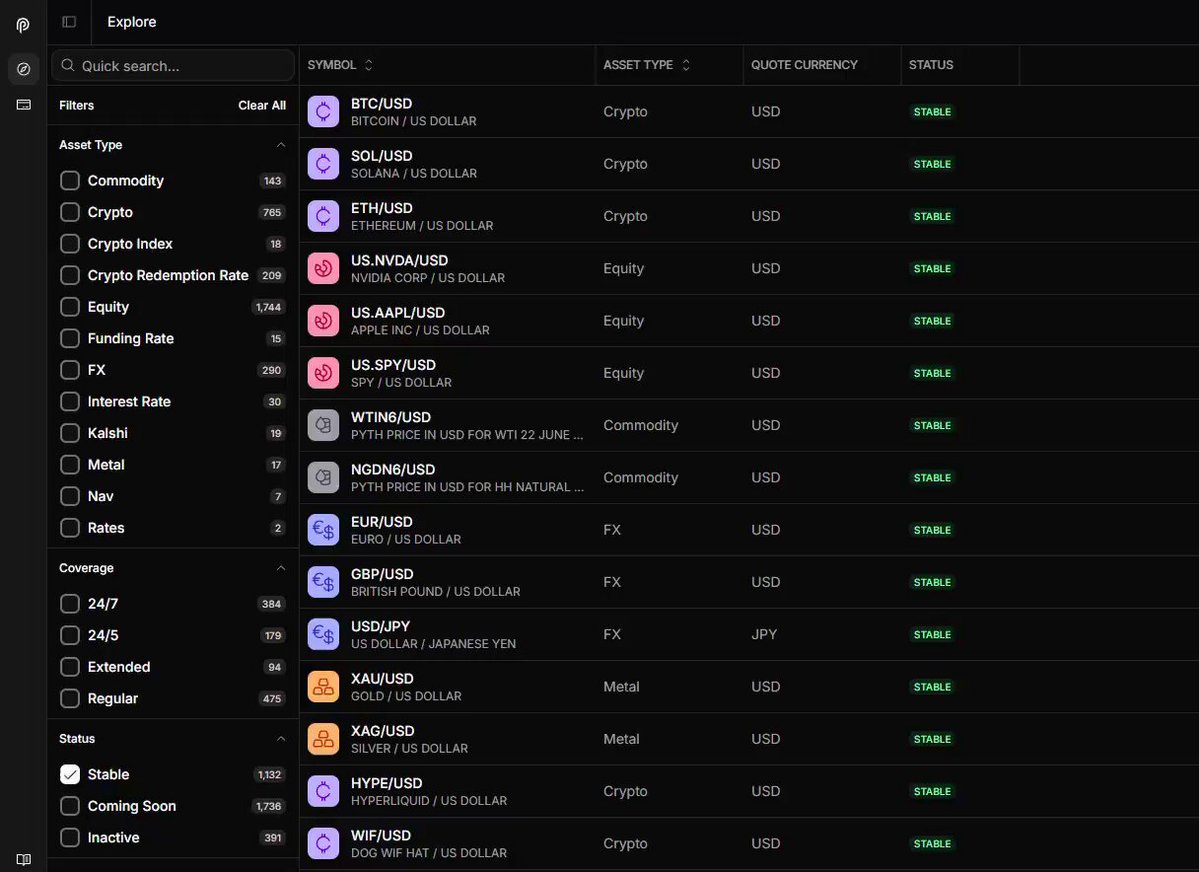
Task: Click the 1,744 count next to Equity
Action: coord(268,307)
